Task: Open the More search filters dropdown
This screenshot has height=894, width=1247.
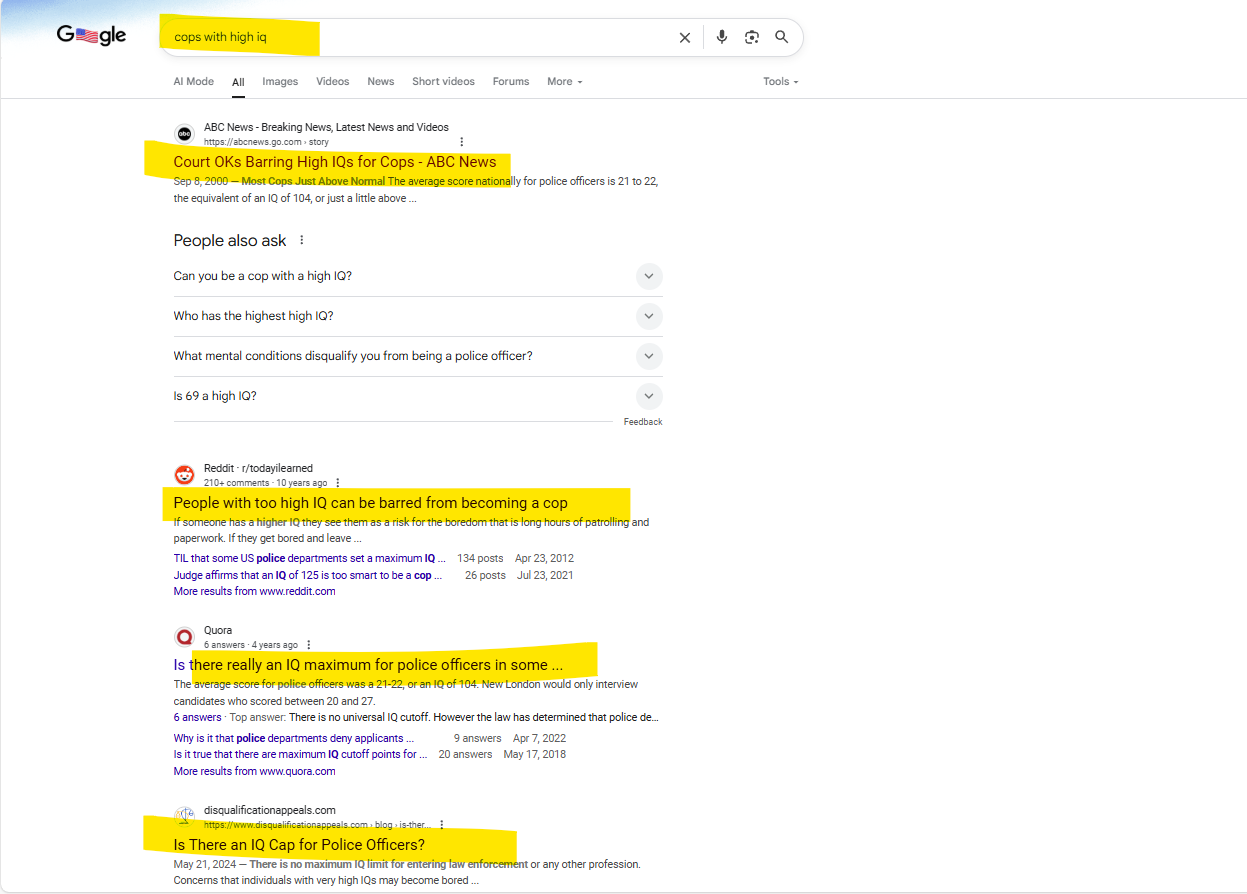Action: pos(564,82)
